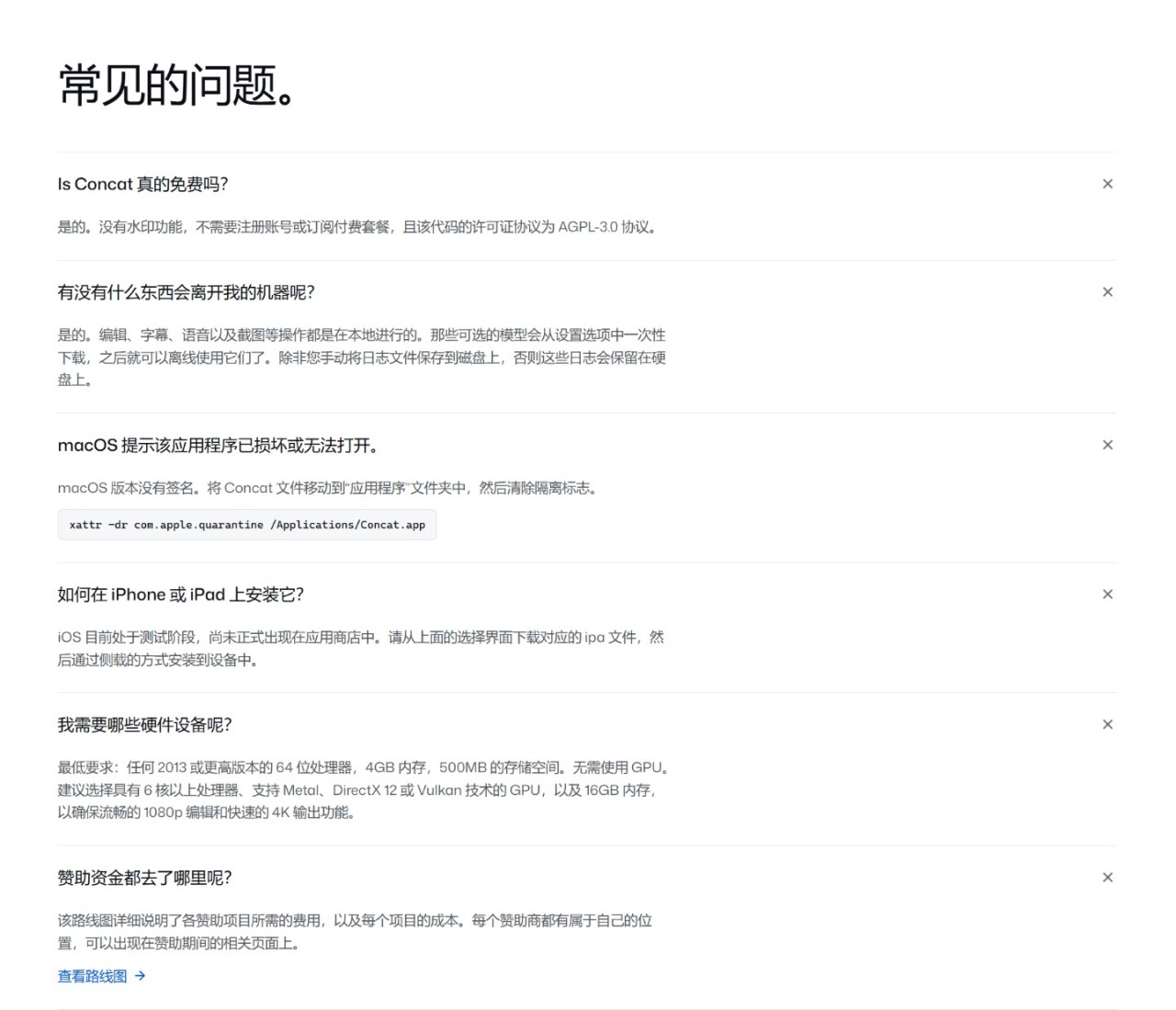Click the answer beginning '该路线图详细说明了'

coord(355,932)
